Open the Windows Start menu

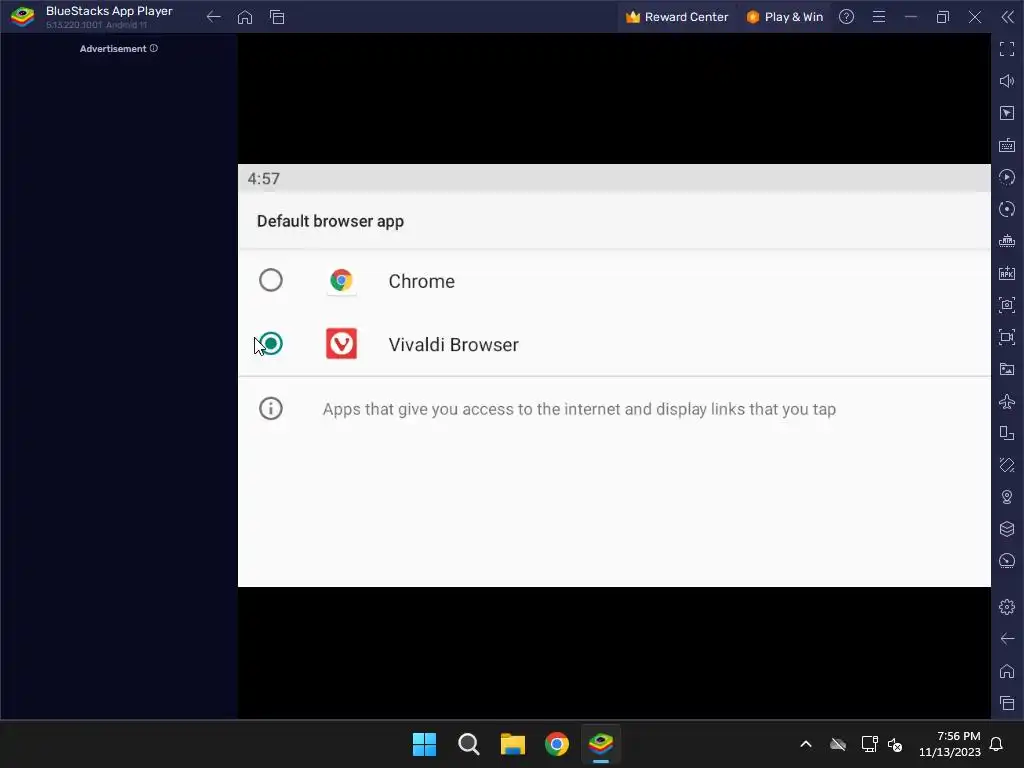[x=424, y=744]
